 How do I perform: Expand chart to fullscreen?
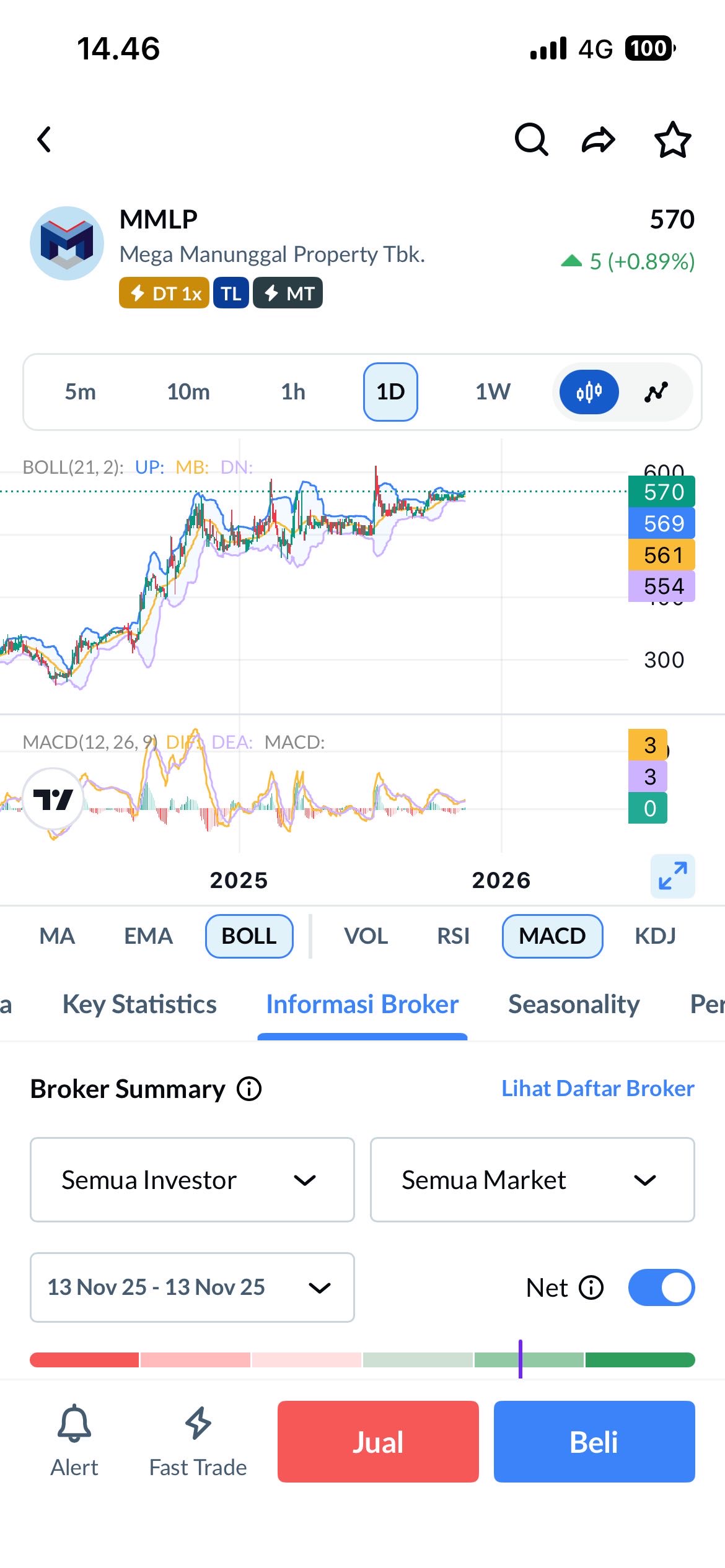pyautogui.click(x=672, y=876)
